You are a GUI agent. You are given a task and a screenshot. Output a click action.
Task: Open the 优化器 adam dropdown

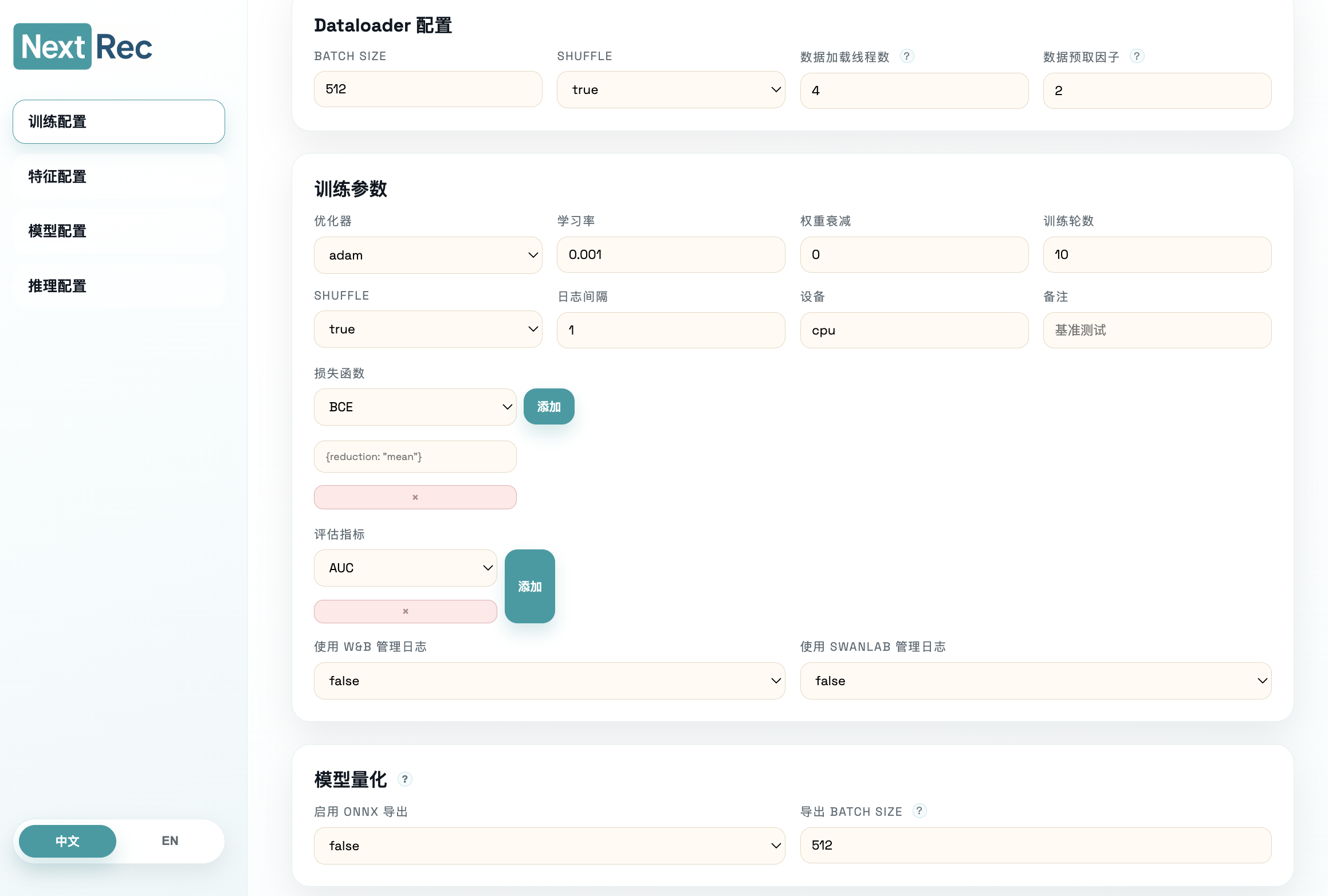point(427,255)
